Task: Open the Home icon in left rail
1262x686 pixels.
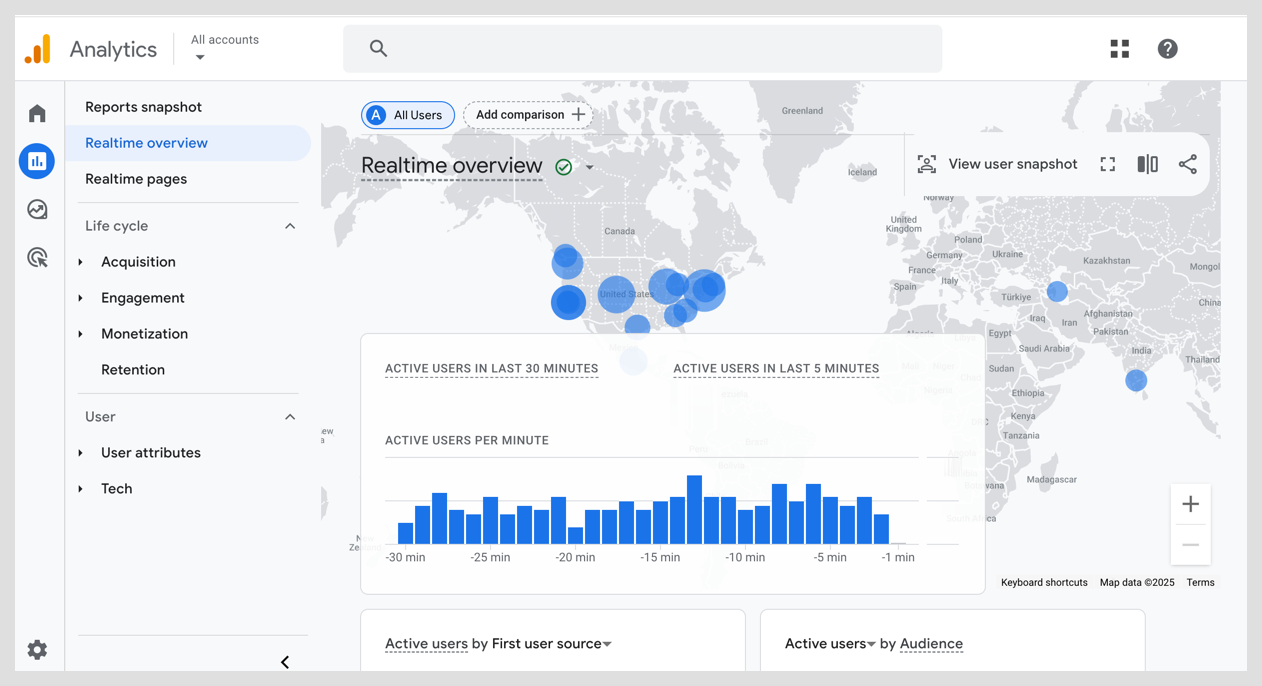Action: point(37,113)
